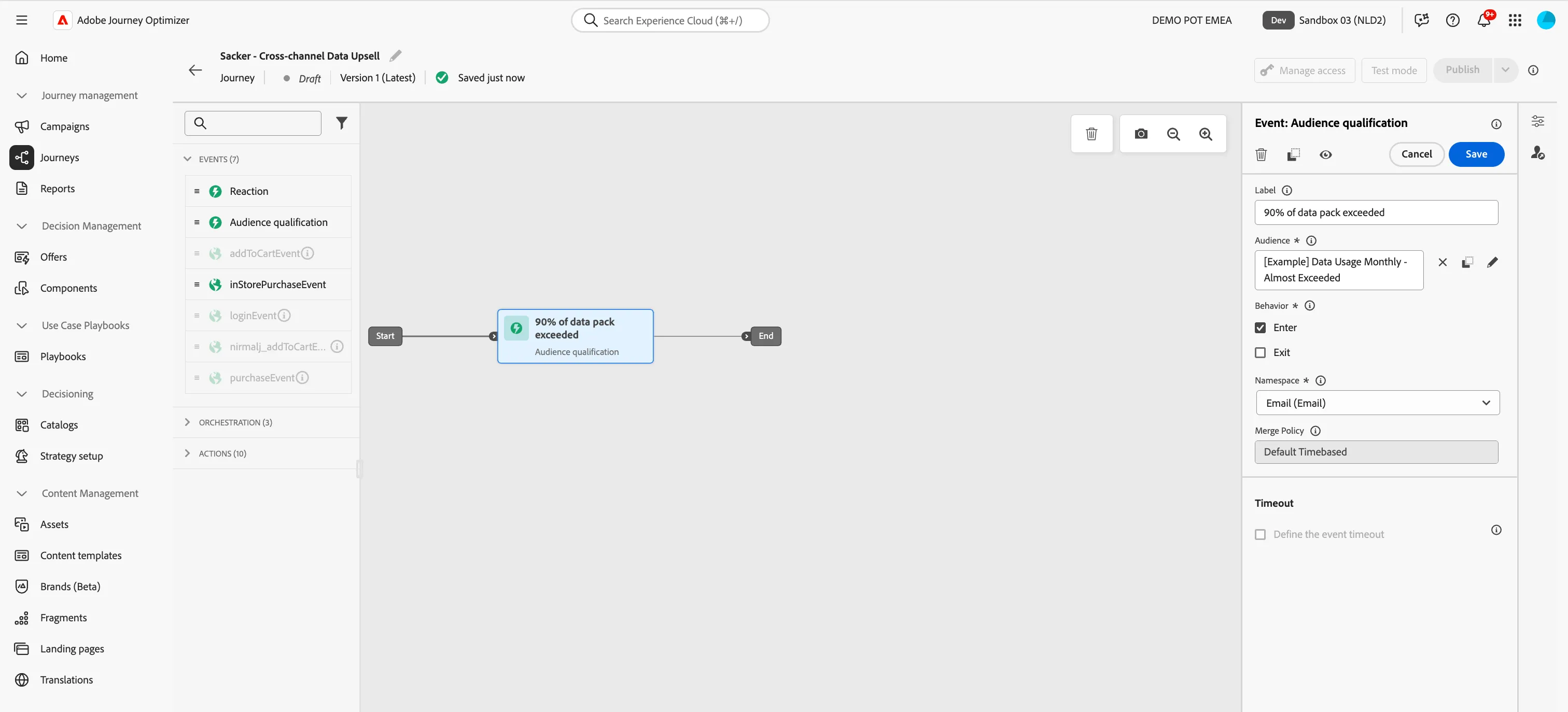Screen dimensions: 1568x712
Task: Click the Save button
Action: pos(1476,154)
